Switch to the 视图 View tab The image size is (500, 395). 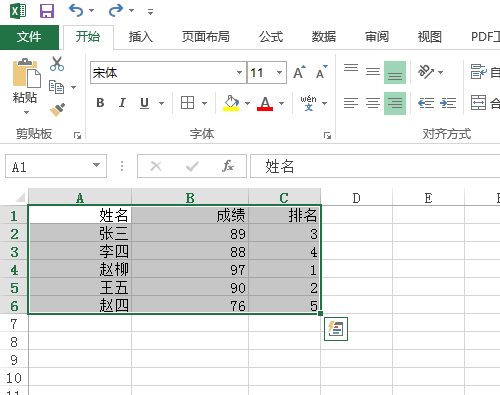(430, 37)
